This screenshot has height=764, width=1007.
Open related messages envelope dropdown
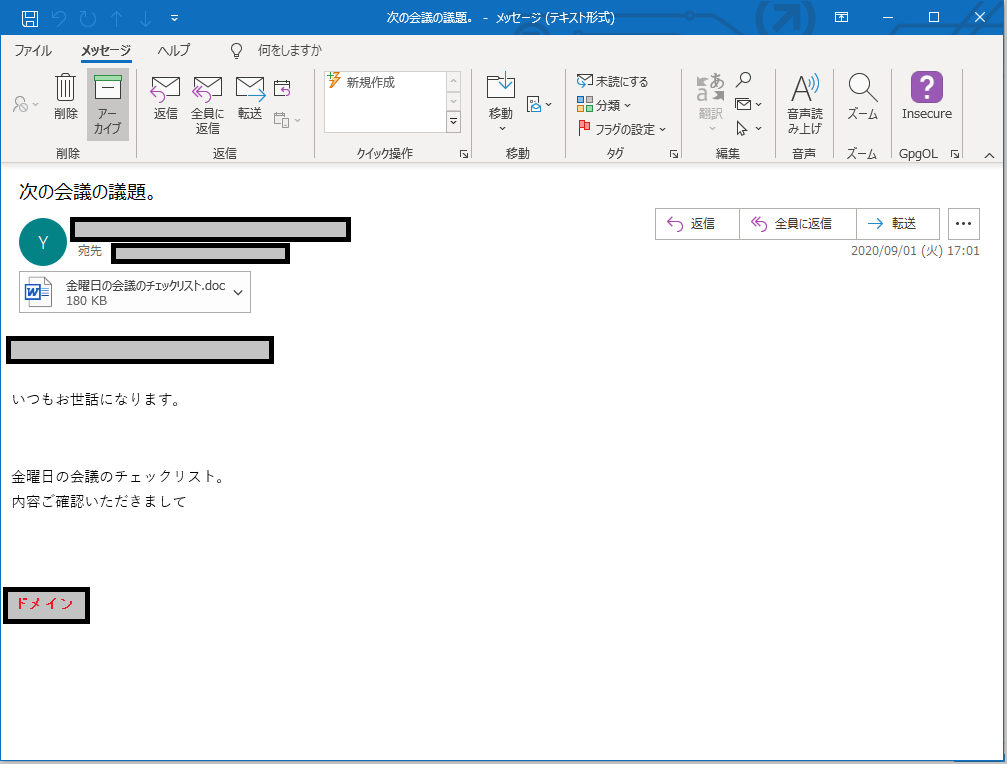coord(748,104)
